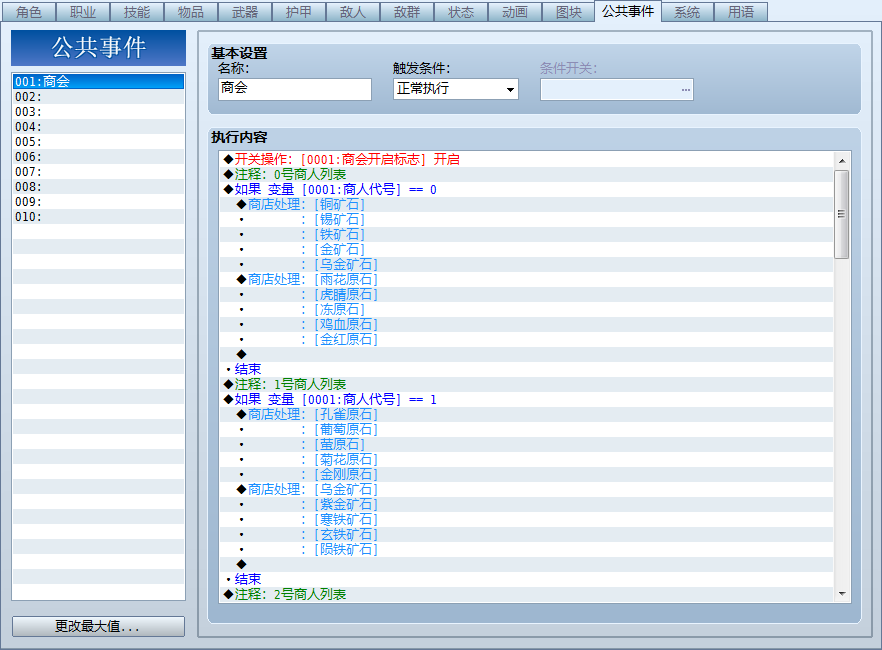
Task: Open the 护甲 tab
Action: coord(299,12)
